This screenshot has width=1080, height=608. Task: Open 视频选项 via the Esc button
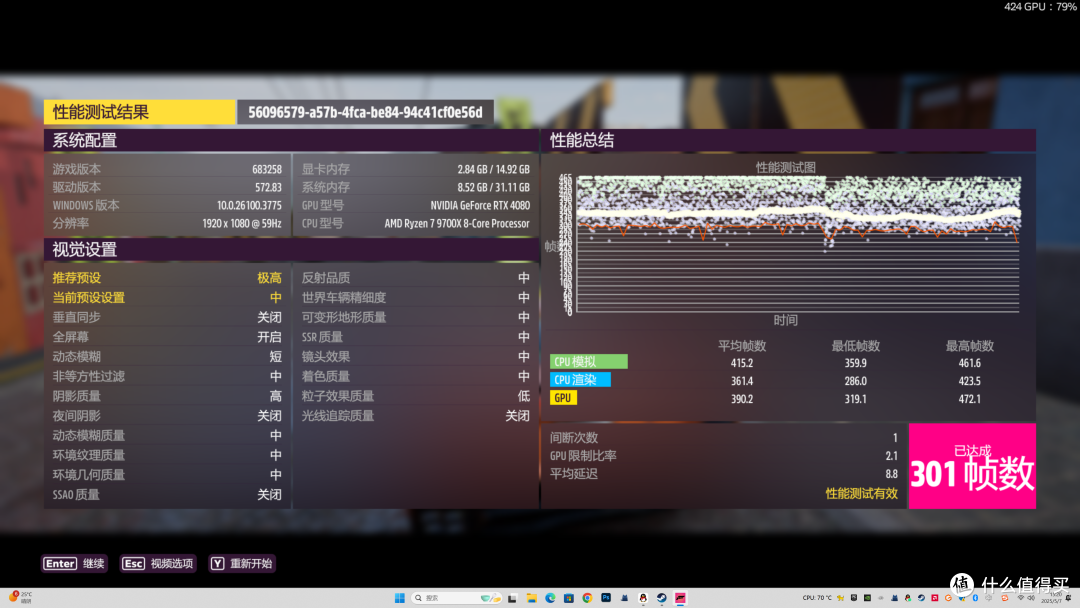[x=158, y=563]
